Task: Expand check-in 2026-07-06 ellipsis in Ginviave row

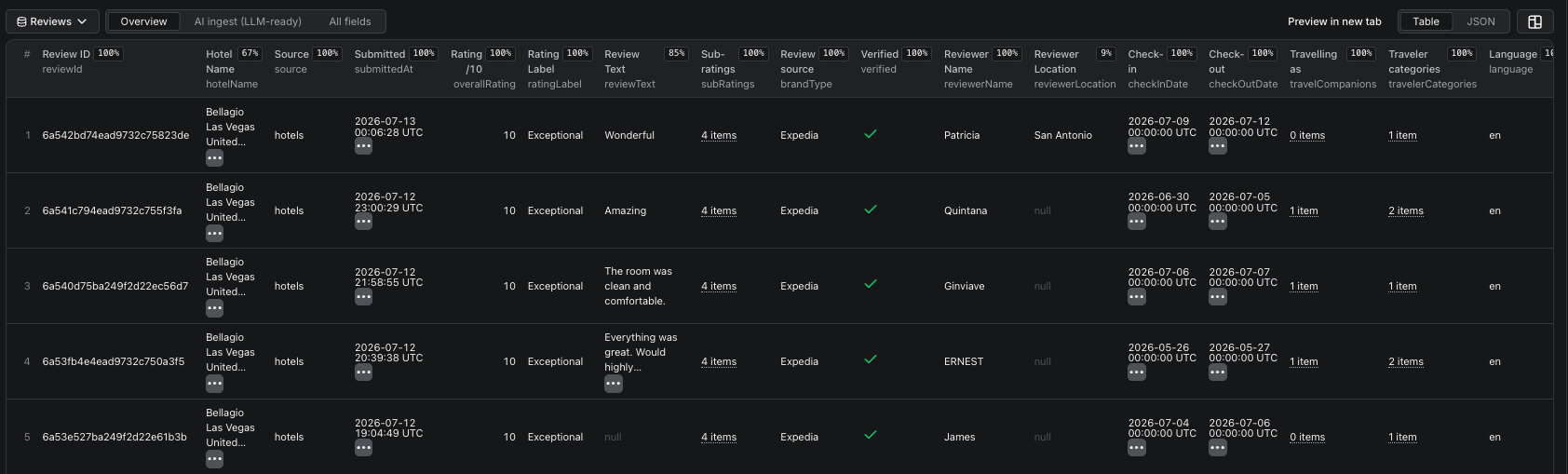Action: tap(1136, 297)
